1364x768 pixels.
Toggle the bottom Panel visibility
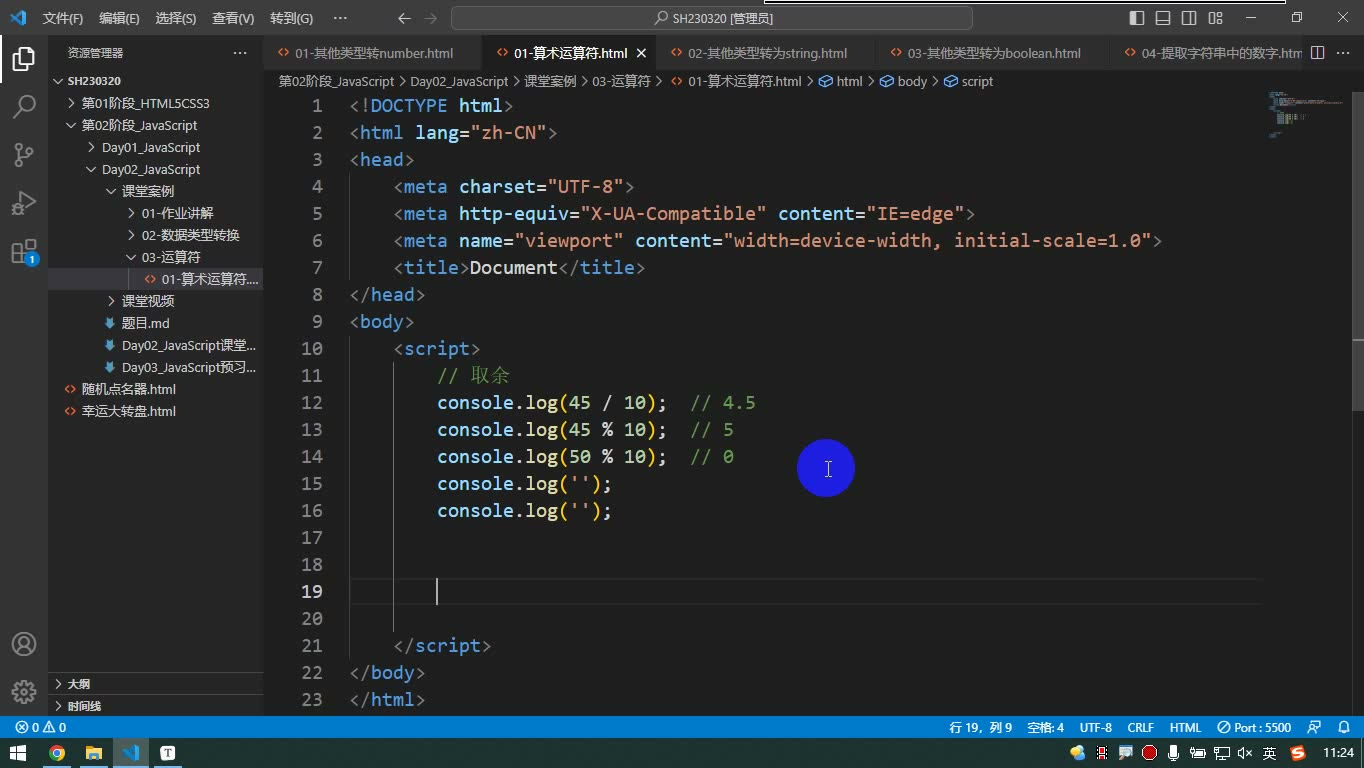(x=1163, y=18)
